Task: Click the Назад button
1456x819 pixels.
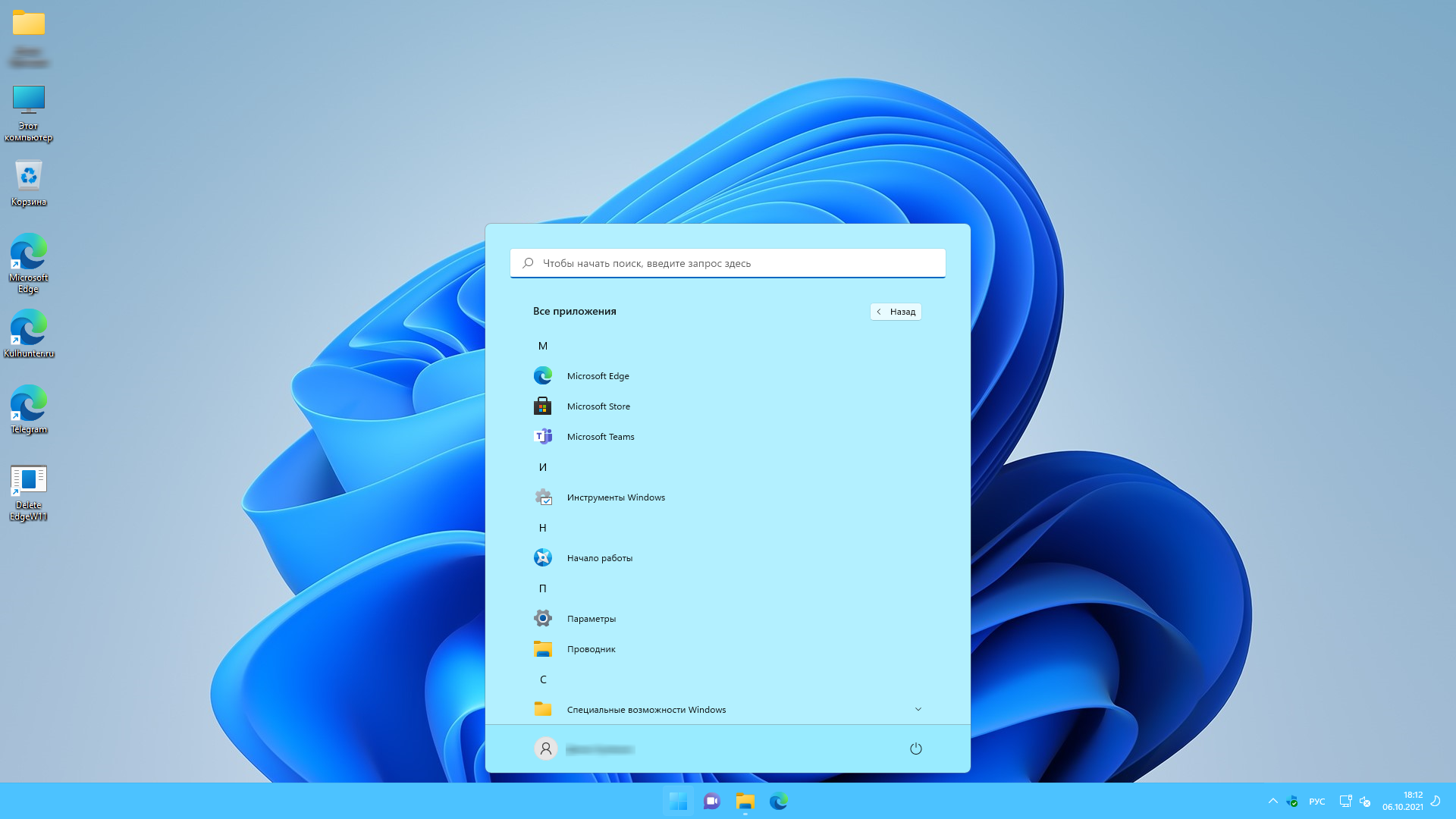Action: pos(896,312)
